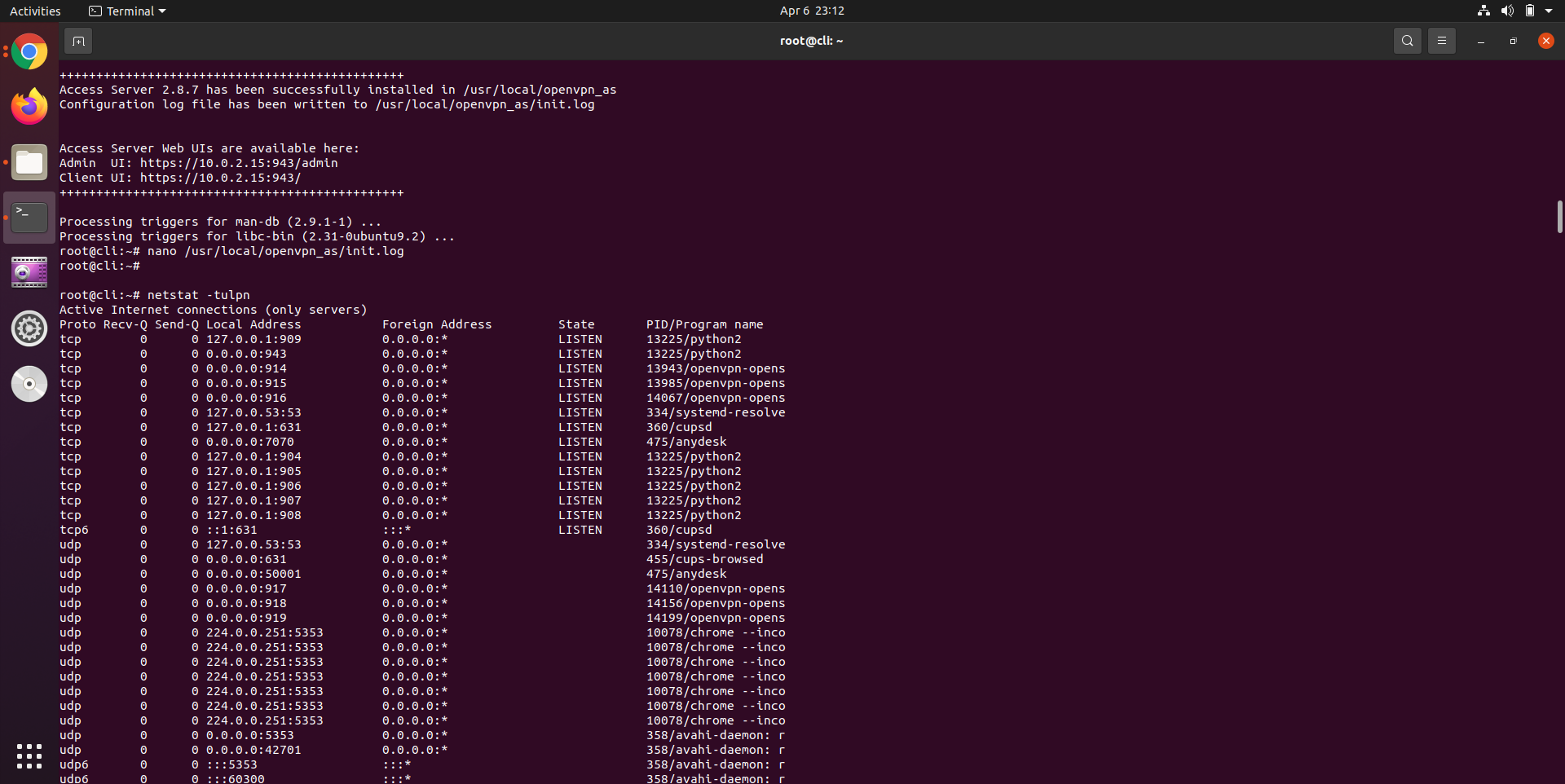The image size is (1565, 784).
Task: Open the Activities overview
Action: click(x=35, y=11)
